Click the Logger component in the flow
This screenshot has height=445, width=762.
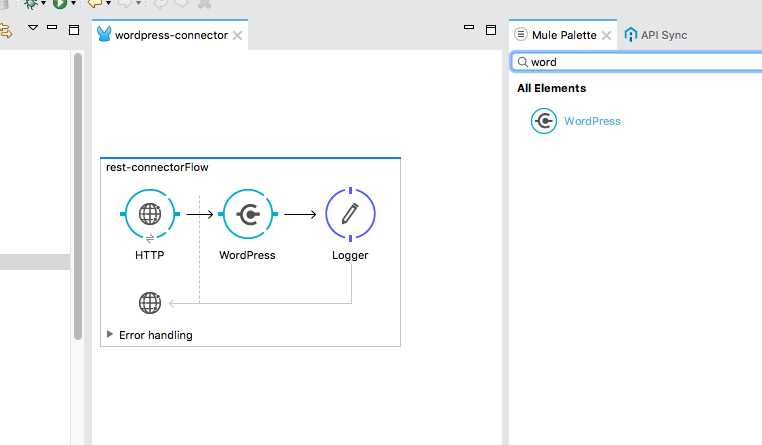pyautogui.click(x=350, y=213)
